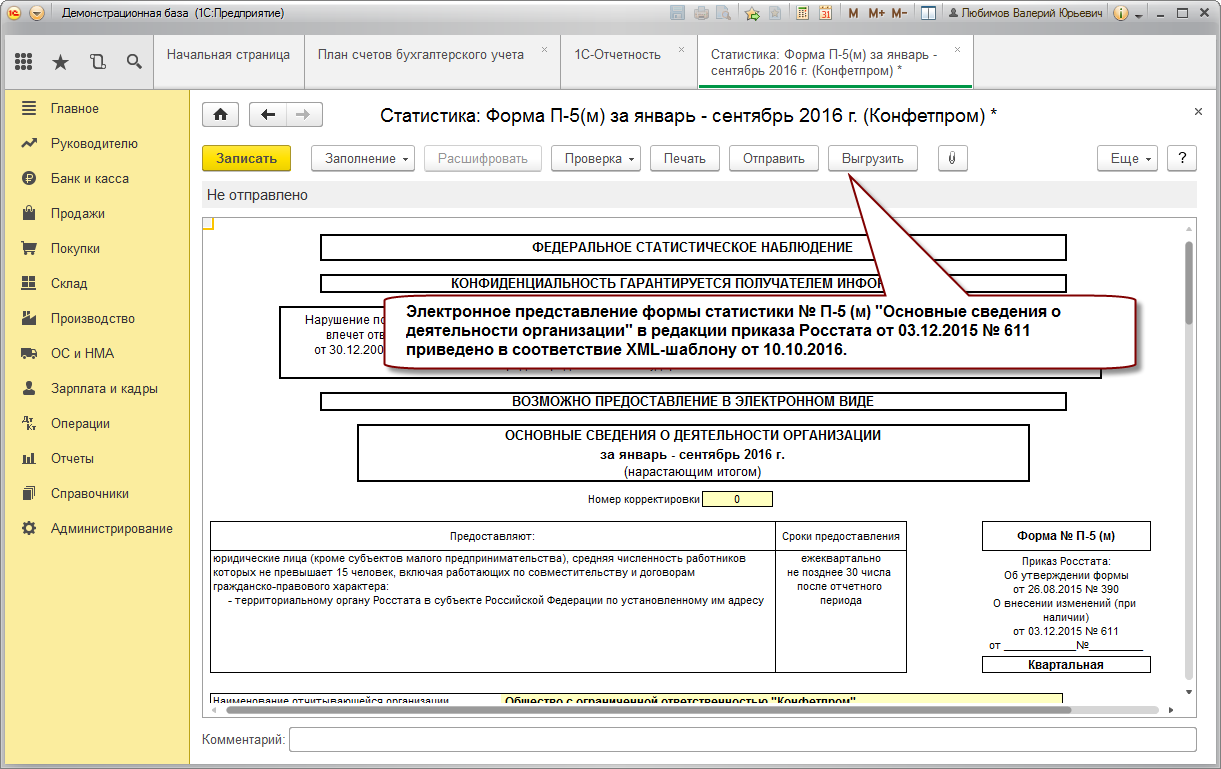The width and height of the screenshot is (1221, 769).
Task: Expand the small arrow next to info icon
Action: [1138, 16]
